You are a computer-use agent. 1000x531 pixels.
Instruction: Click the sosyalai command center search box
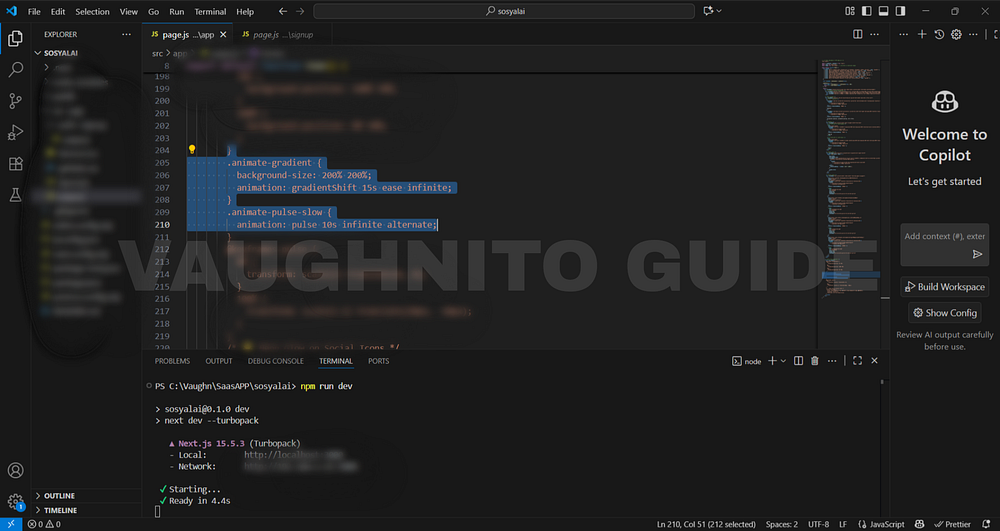pos(504,11)
